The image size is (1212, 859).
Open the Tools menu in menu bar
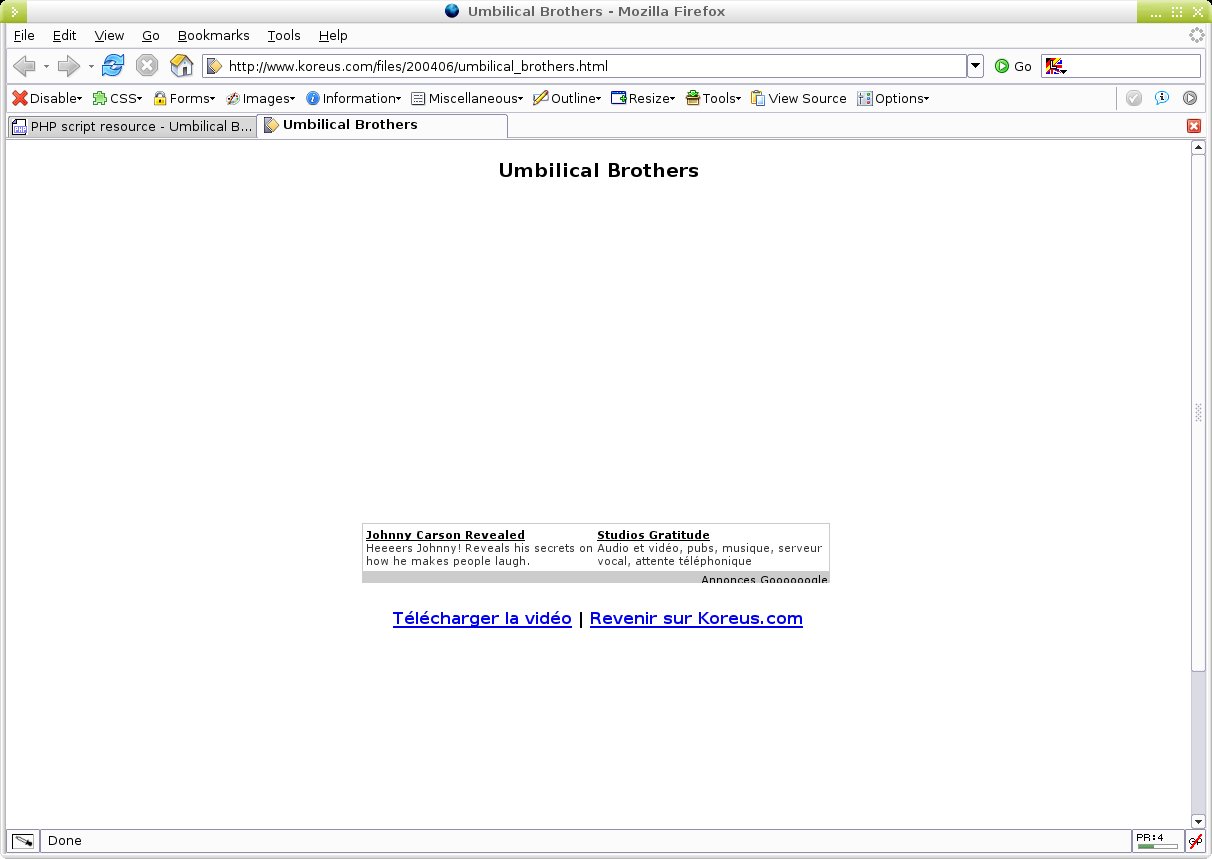point(284,35)
